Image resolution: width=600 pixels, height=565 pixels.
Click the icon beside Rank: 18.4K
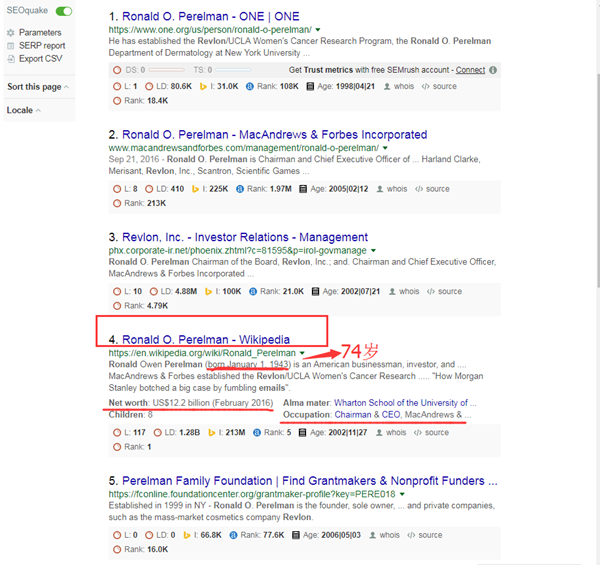[117, 101]
